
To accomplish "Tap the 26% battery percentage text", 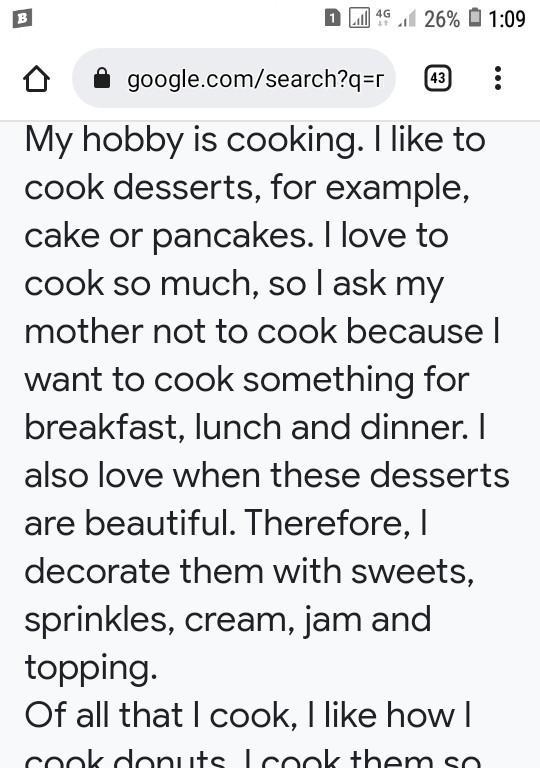I will [x=442, y=19].
